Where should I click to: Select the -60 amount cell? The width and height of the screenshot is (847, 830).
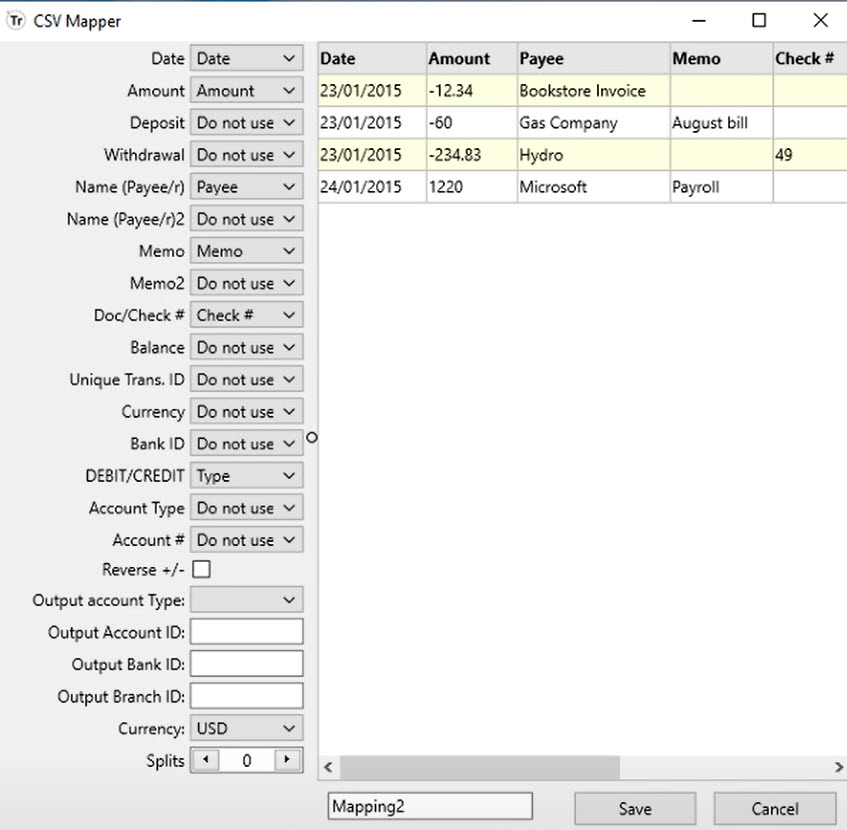tap(472, 123)
